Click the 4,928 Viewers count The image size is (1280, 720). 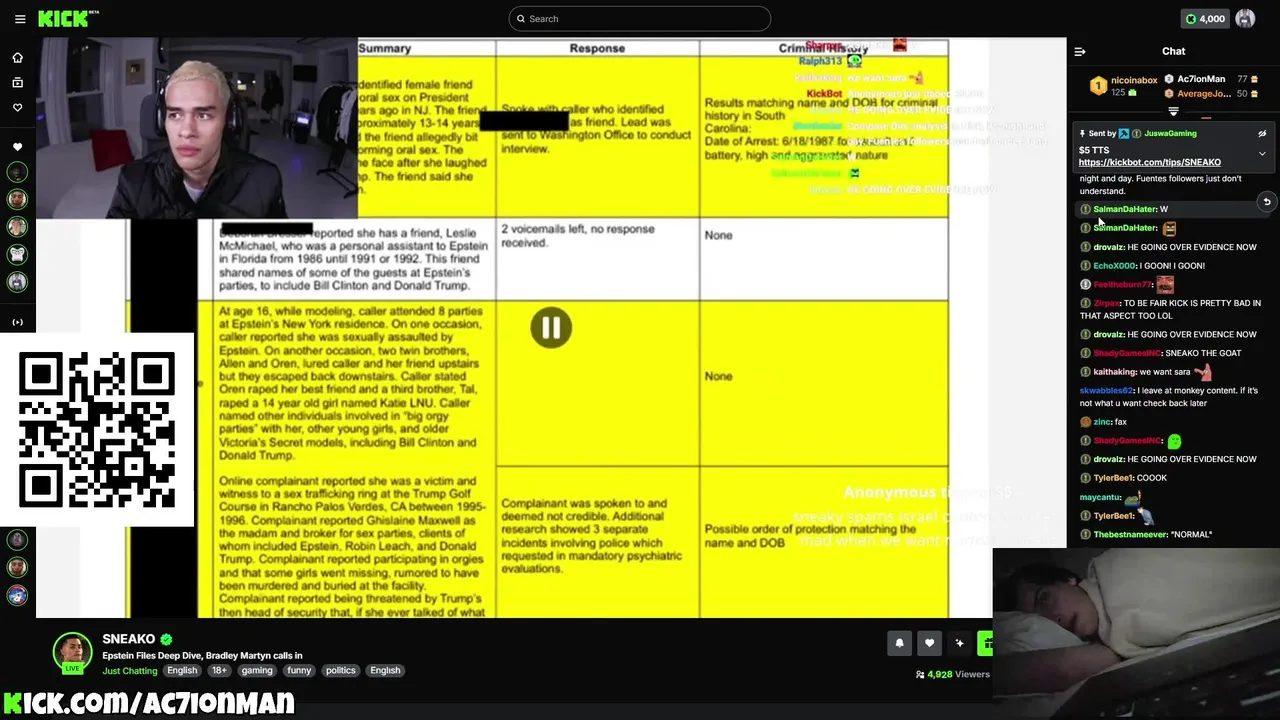953,675
